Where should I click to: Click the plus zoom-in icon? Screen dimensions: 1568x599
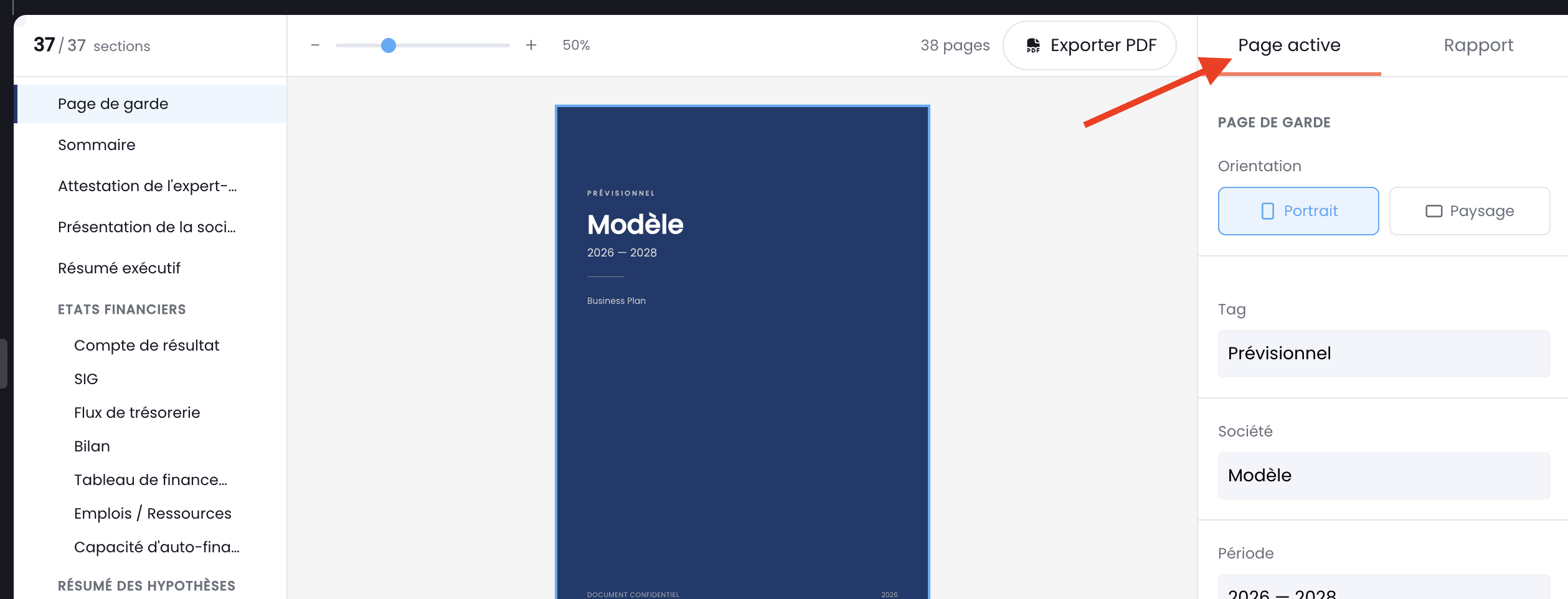point(531,45)
